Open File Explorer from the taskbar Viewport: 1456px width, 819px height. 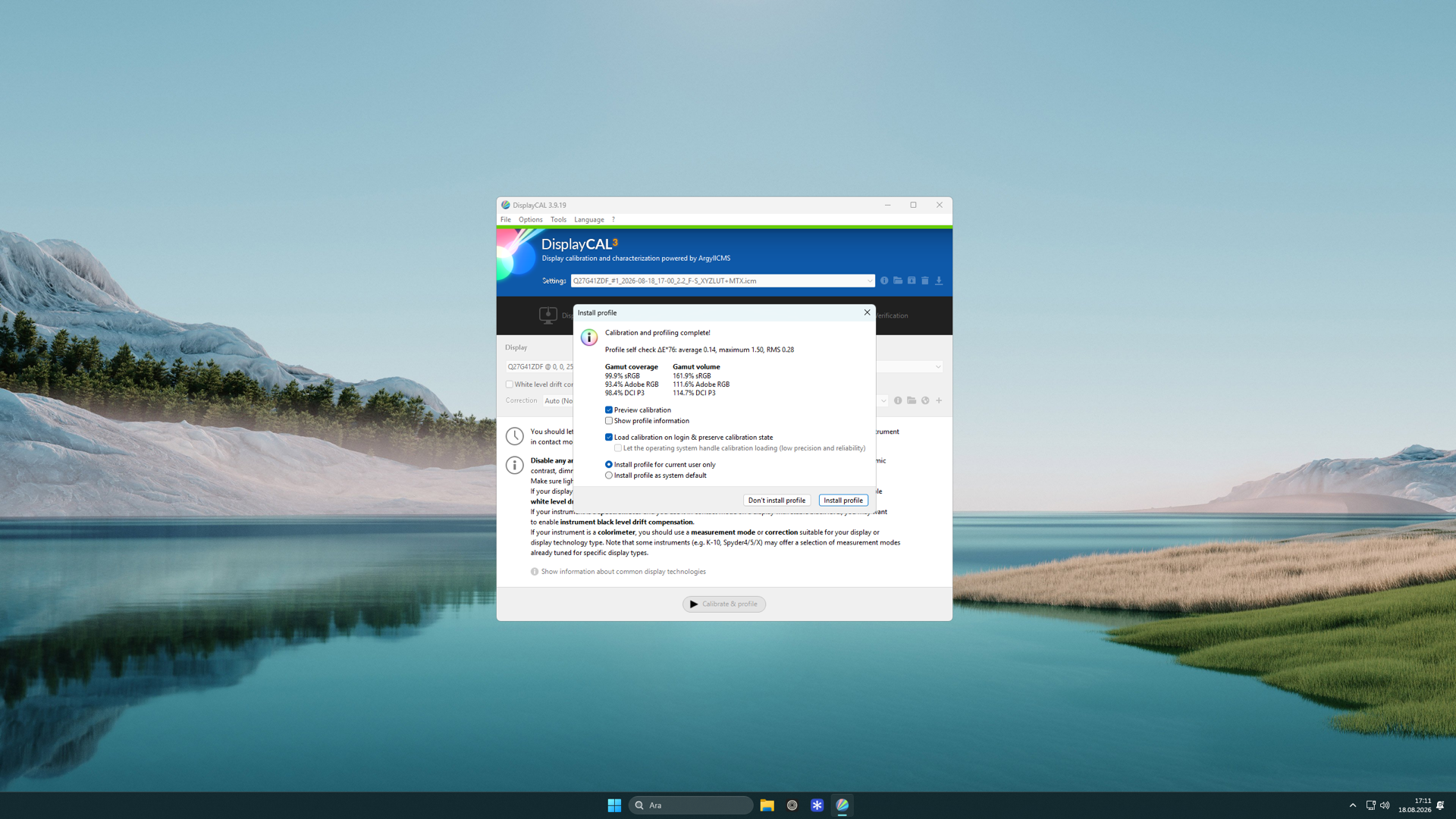click(767, 805)
